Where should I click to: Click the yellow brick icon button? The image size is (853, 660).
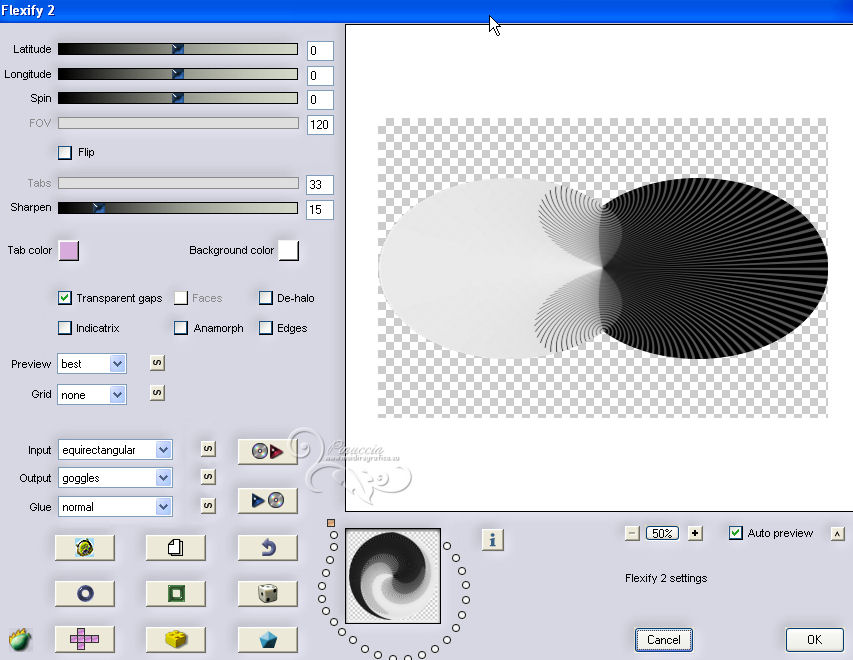point(176,639)
